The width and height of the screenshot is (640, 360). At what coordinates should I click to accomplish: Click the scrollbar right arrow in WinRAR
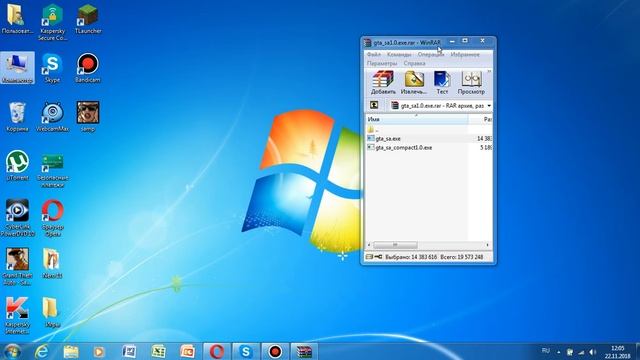pos(487,245)
